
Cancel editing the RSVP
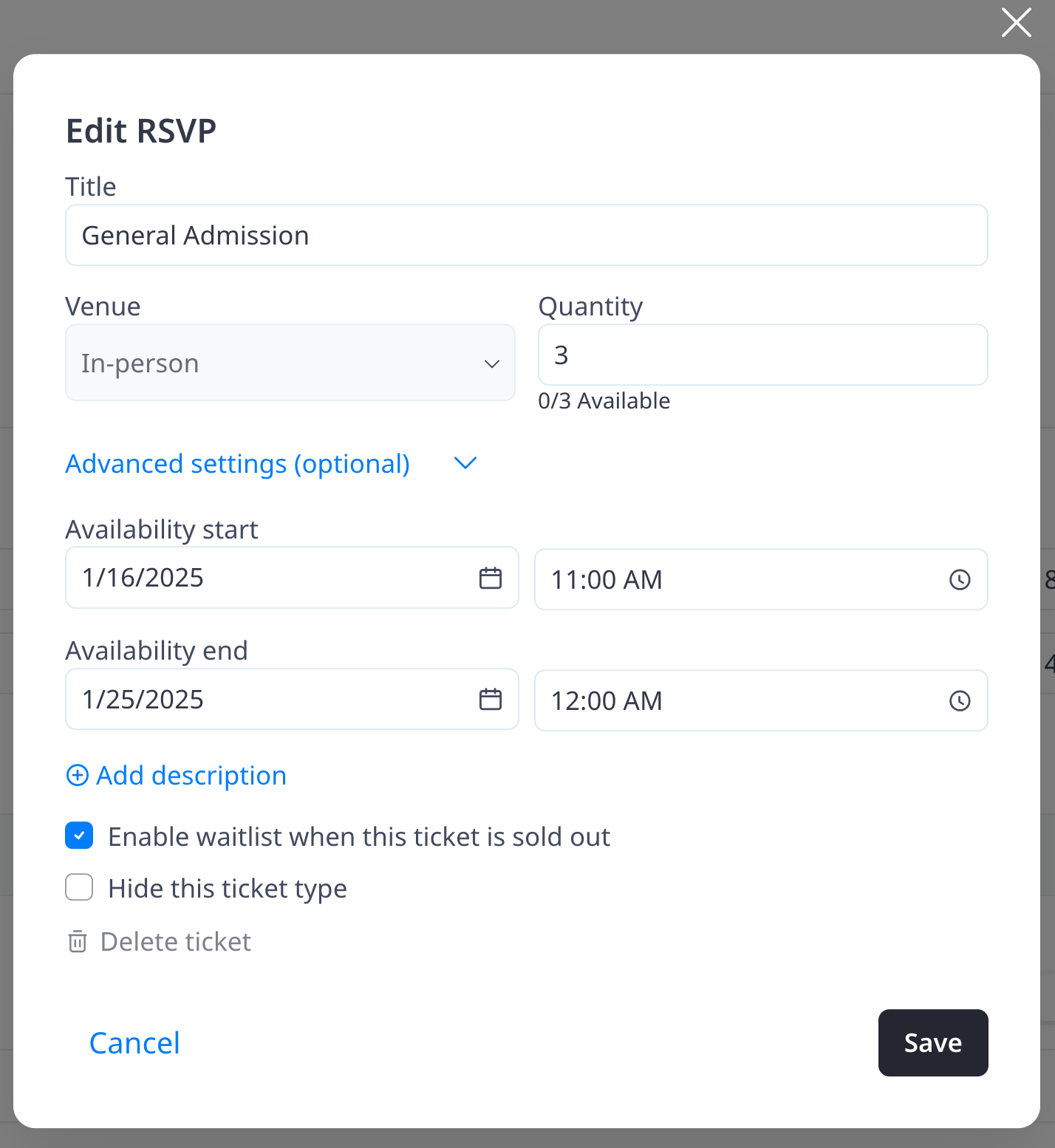click(x=134, y=1042)
